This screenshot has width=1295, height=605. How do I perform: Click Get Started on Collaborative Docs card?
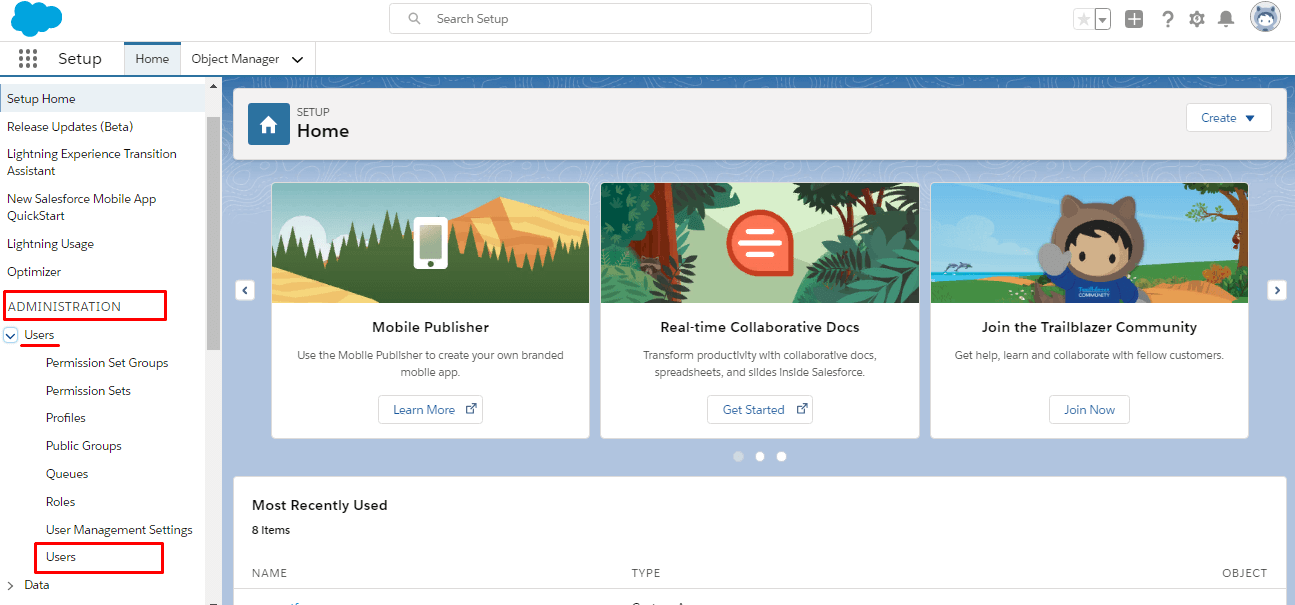(x=760, y=410)
